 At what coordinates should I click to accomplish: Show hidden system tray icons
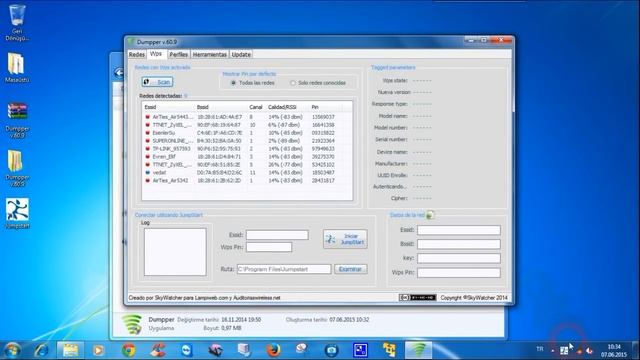point(553,351)
